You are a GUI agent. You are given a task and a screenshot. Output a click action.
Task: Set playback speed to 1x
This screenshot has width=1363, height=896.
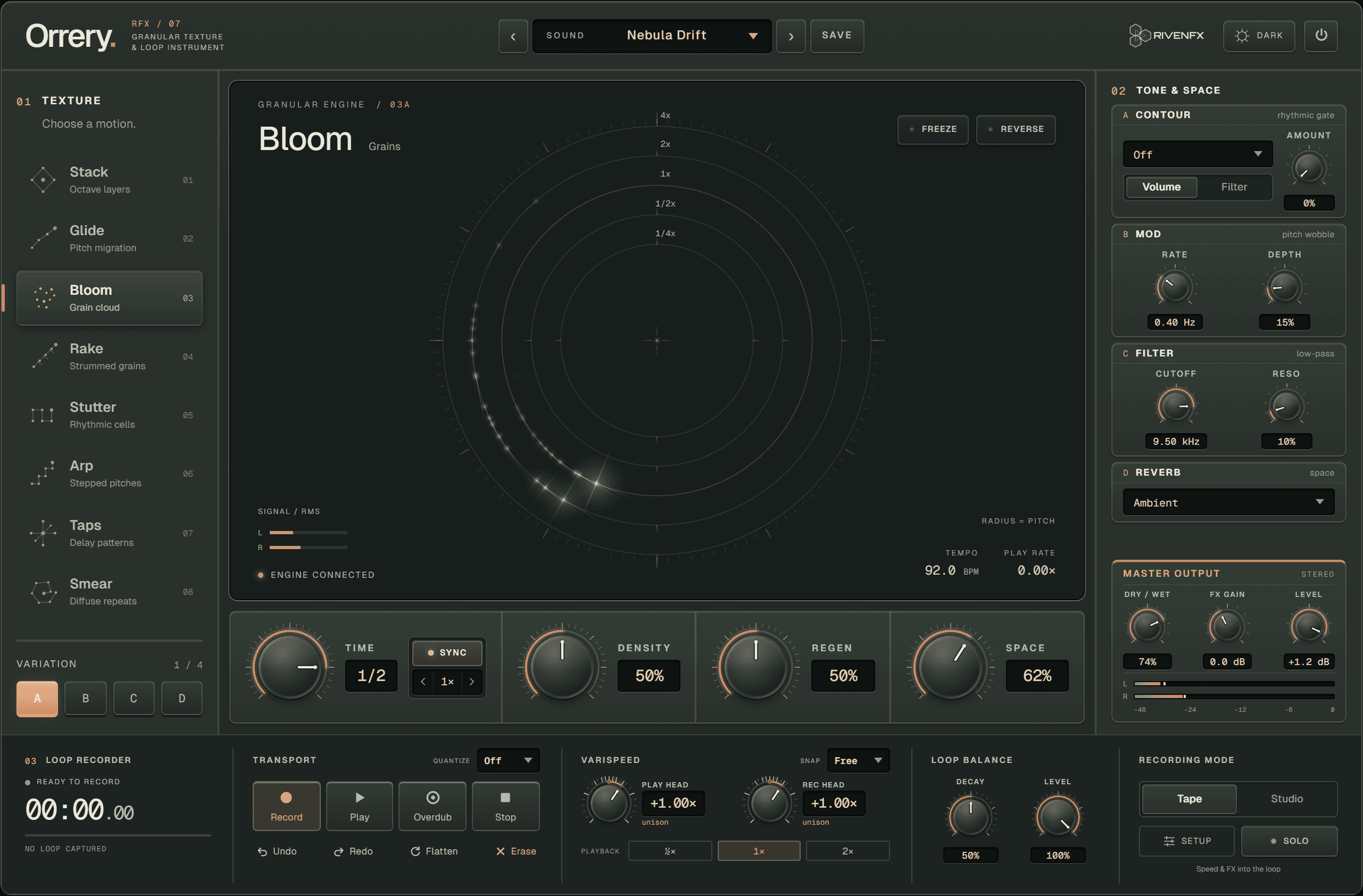pos(759,851)
